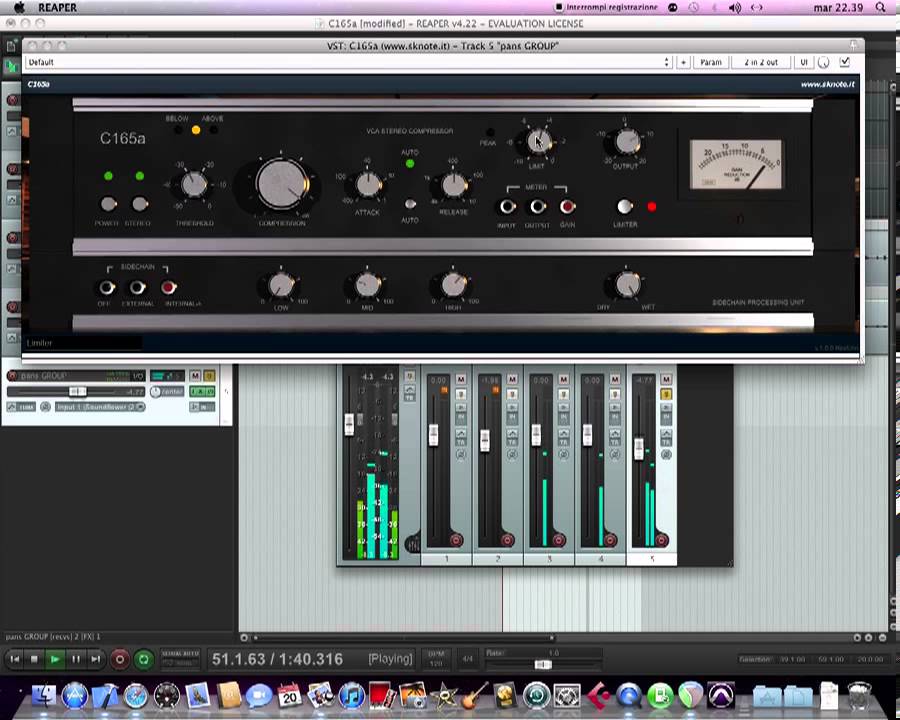Viewport: 900px width, 720px height.
Task: Click the ATTACK knob
Action: click(368, 185)
